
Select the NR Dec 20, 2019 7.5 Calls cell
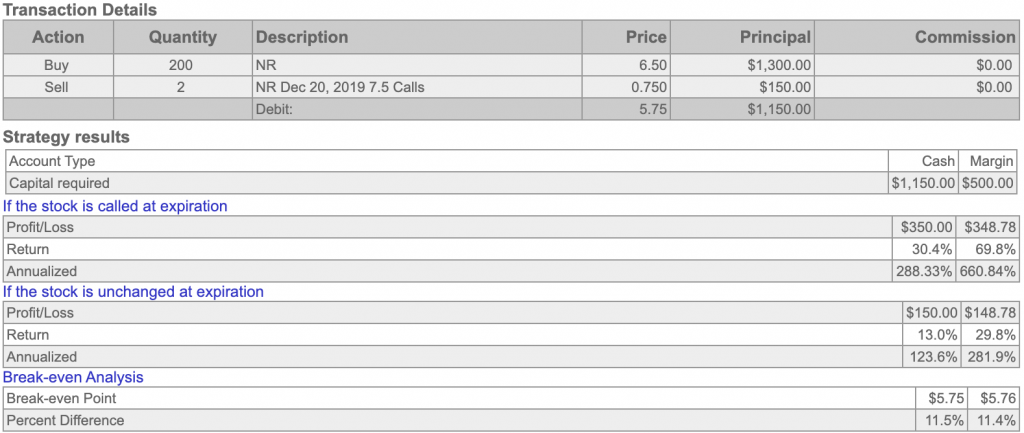[417, 87]
